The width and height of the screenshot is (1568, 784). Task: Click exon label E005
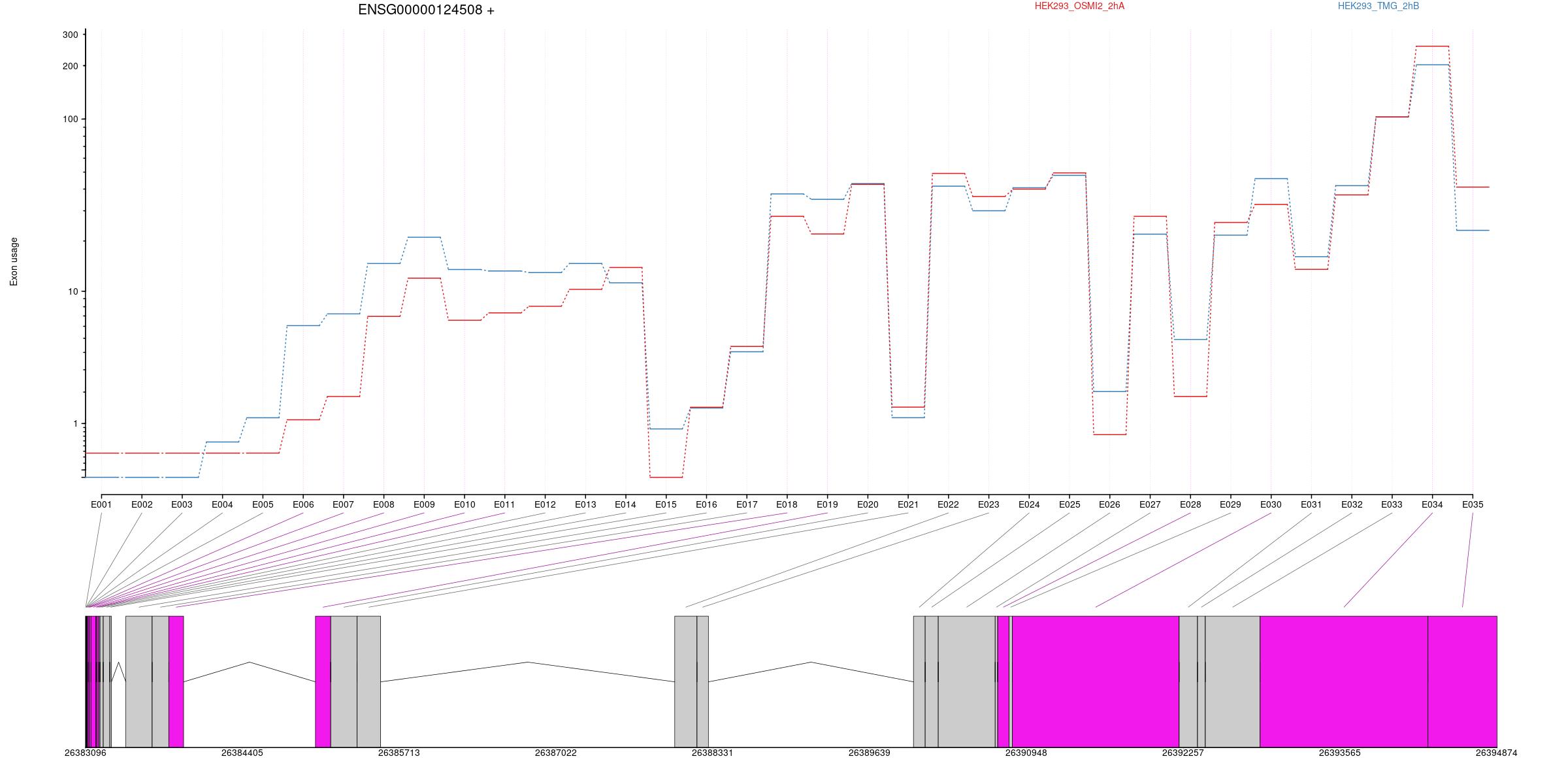[263, 504]
